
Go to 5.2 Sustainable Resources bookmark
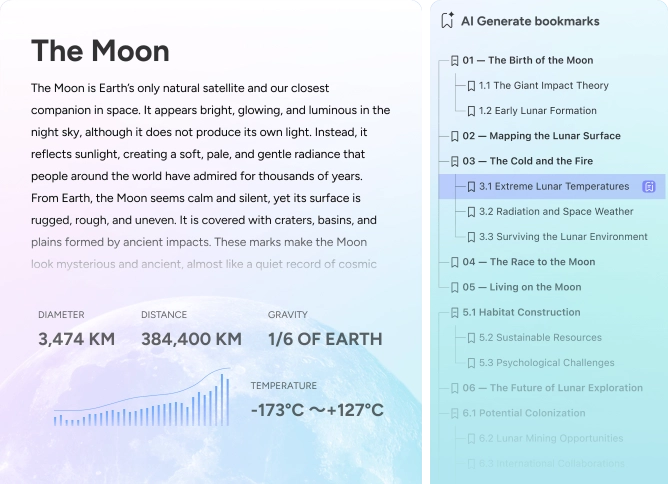540,338
